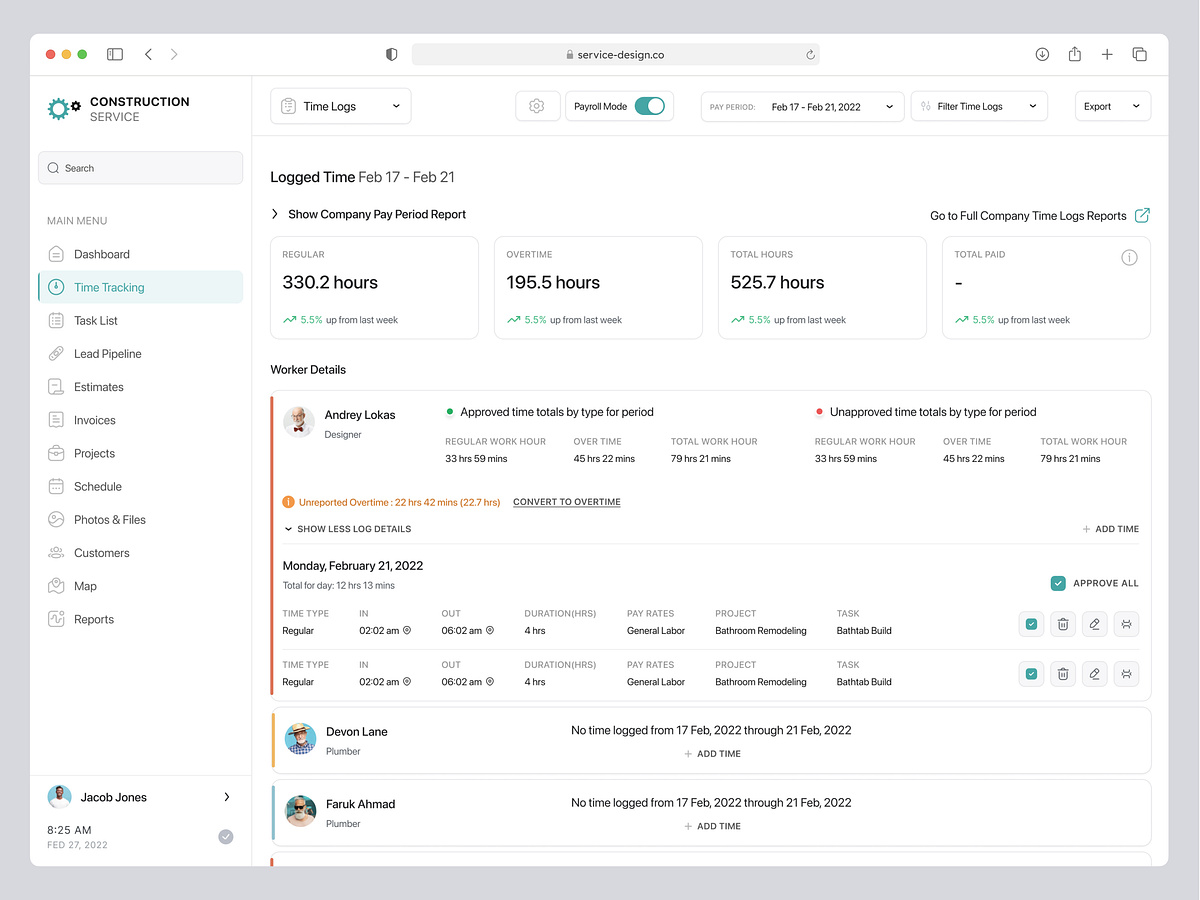Click the location pin next to the first row Out time

coord(490,631)
